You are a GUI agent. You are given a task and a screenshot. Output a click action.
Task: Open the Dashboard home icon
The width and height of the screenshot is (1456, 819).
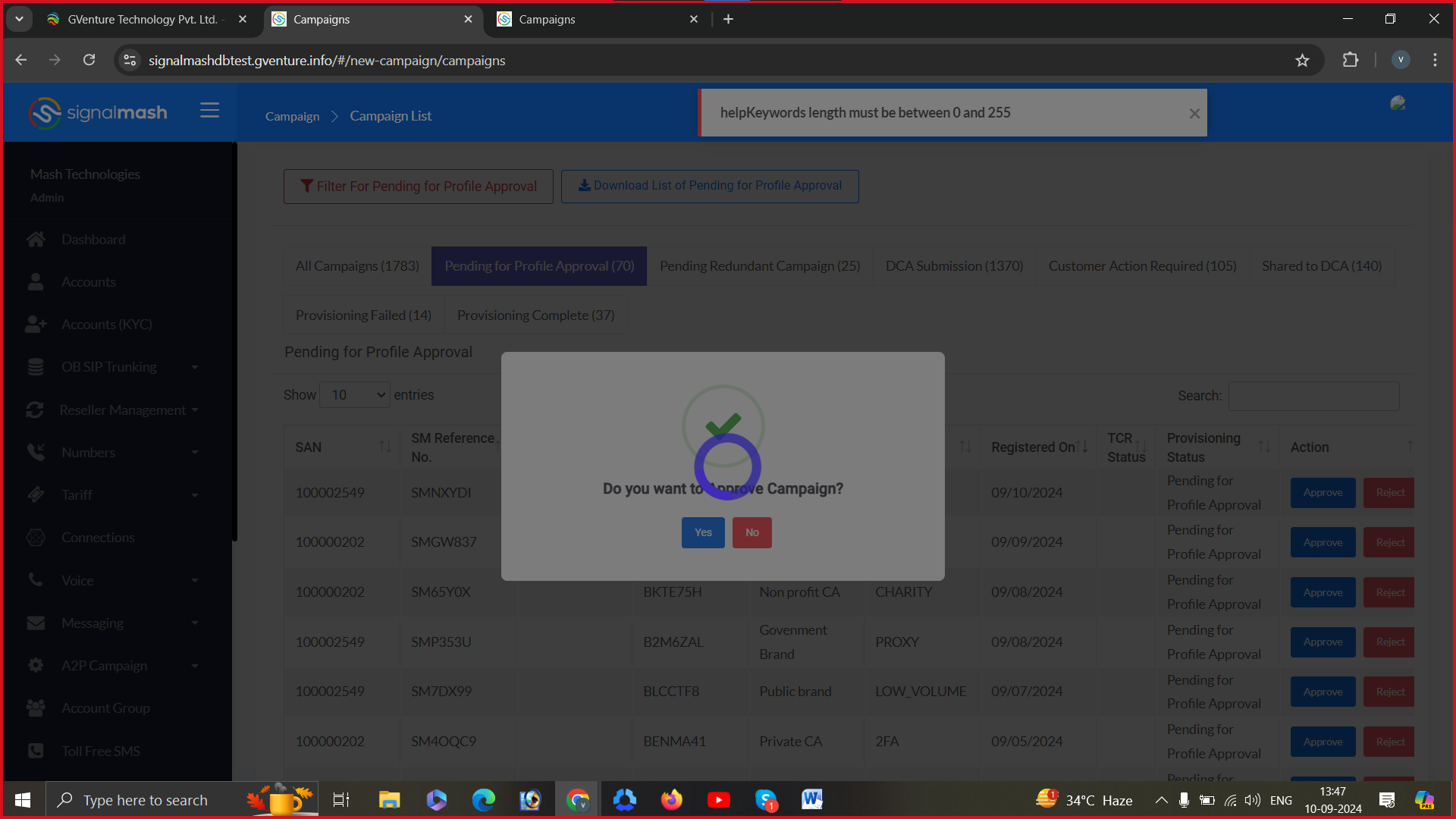coord(36,240)
